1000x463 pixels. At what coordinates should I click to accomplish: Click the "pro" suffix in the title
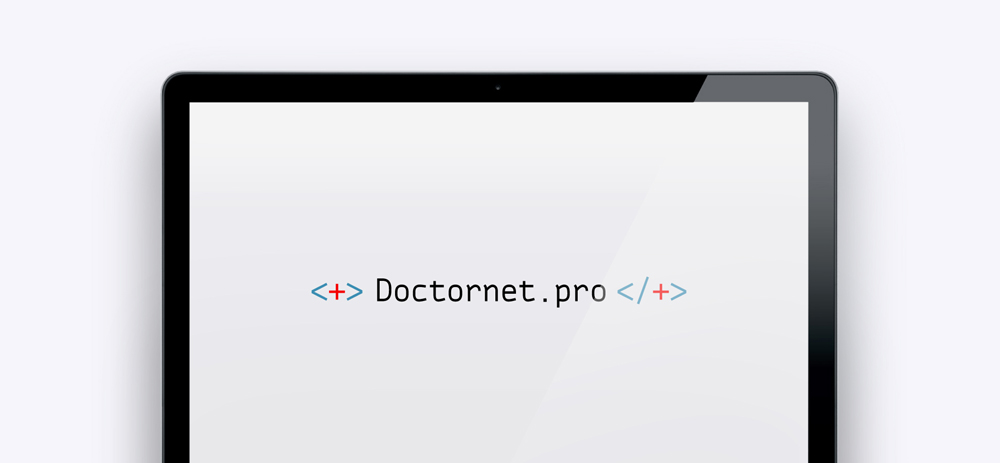pyautogui.click(x=580, y=293)
